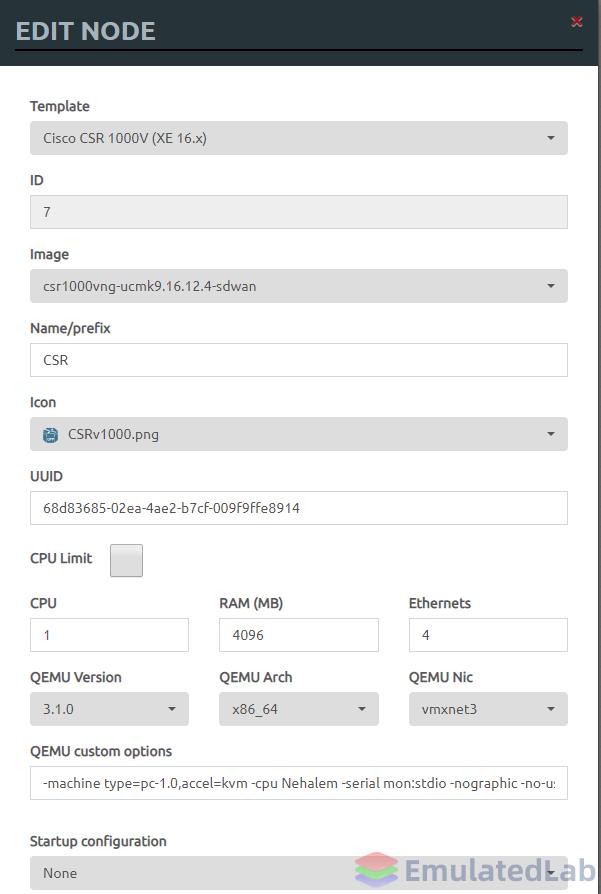The image size is (601, 894).
Task: Click the CSRv1000 router icon thumbnail
Action: (x=51, y=435)
